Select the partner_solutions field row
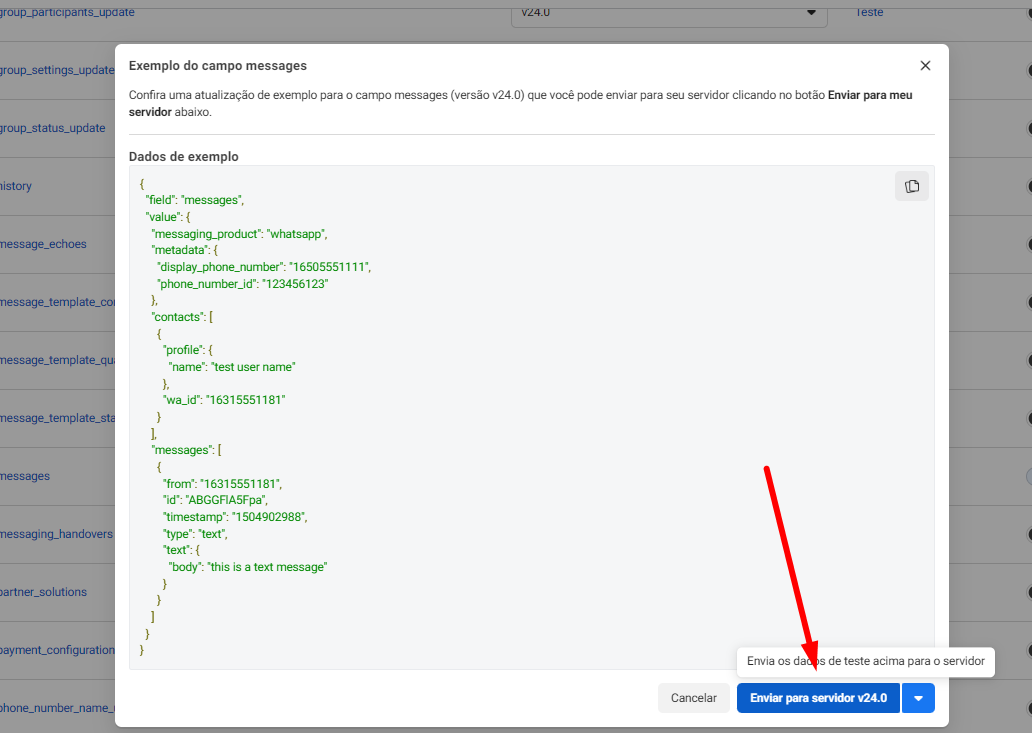The height and width of the screenshot is (733, 1032). click(x=43, y=592)
